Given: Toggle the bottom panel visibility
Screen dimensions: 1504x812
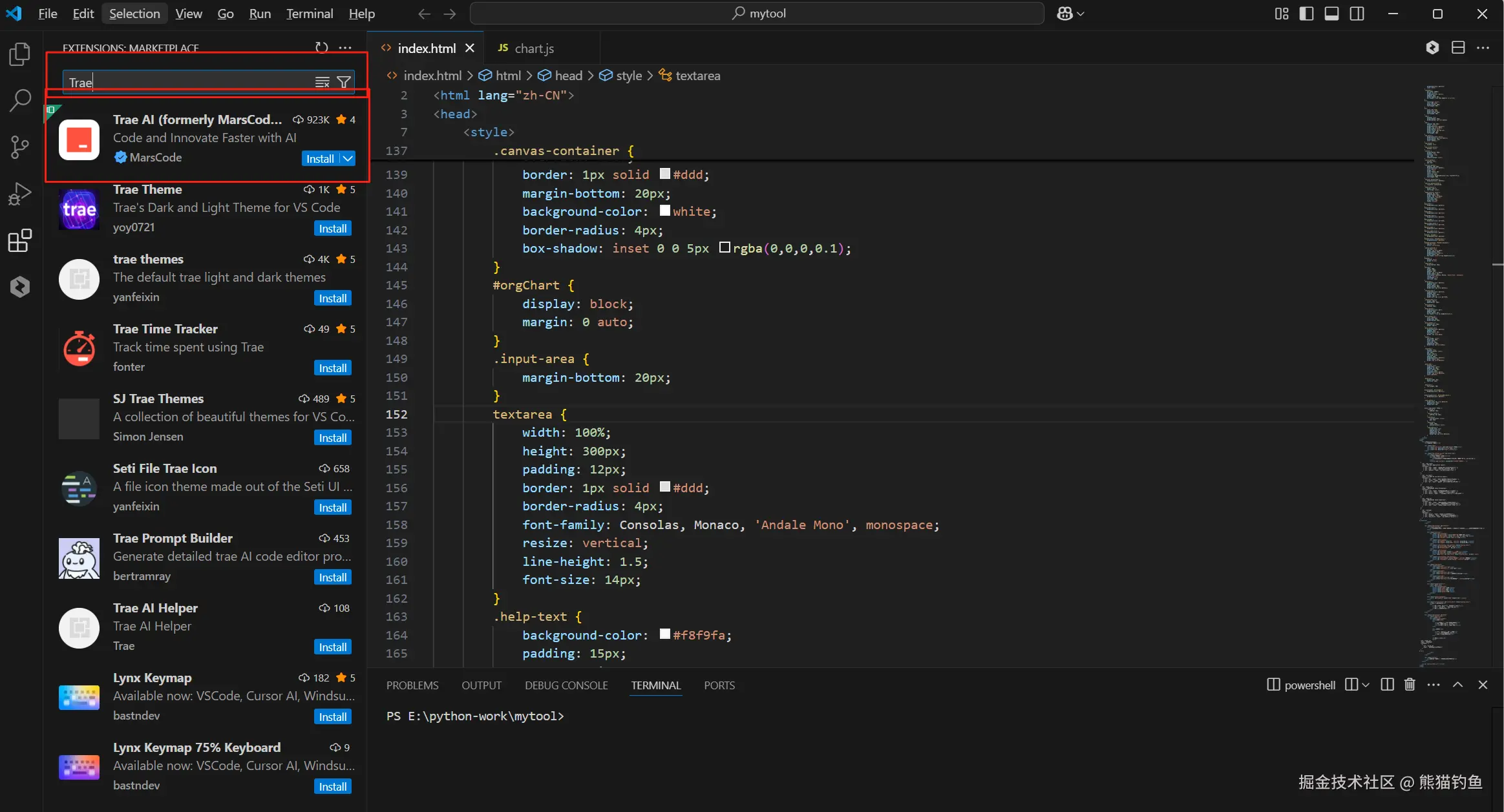Looking at the screenshot, I should pos(1331,14).
